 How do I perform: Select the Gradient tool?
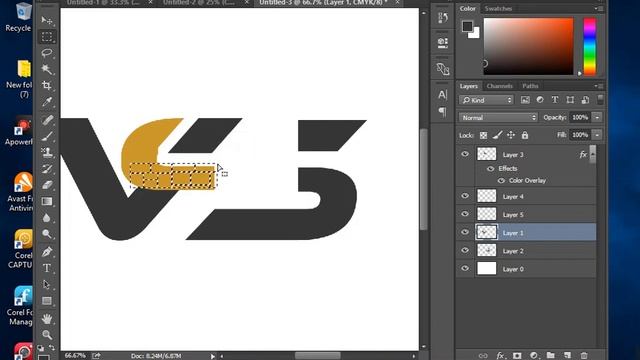pyautogui.click(x=47, y=201)
